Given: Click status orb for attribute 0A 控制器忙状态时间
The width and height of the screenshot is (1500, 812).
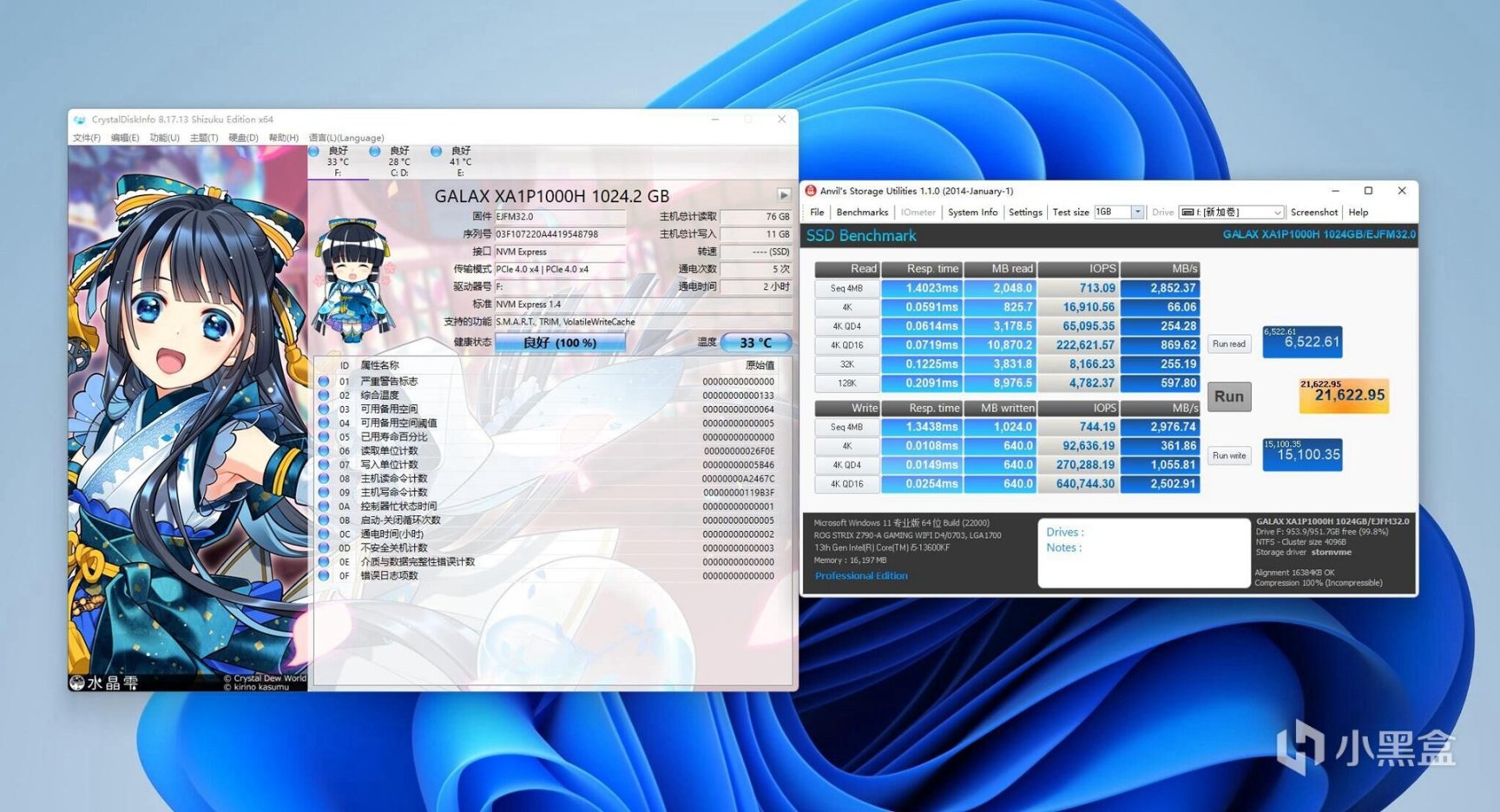Looking at the screenshot, I should [324, 507].
